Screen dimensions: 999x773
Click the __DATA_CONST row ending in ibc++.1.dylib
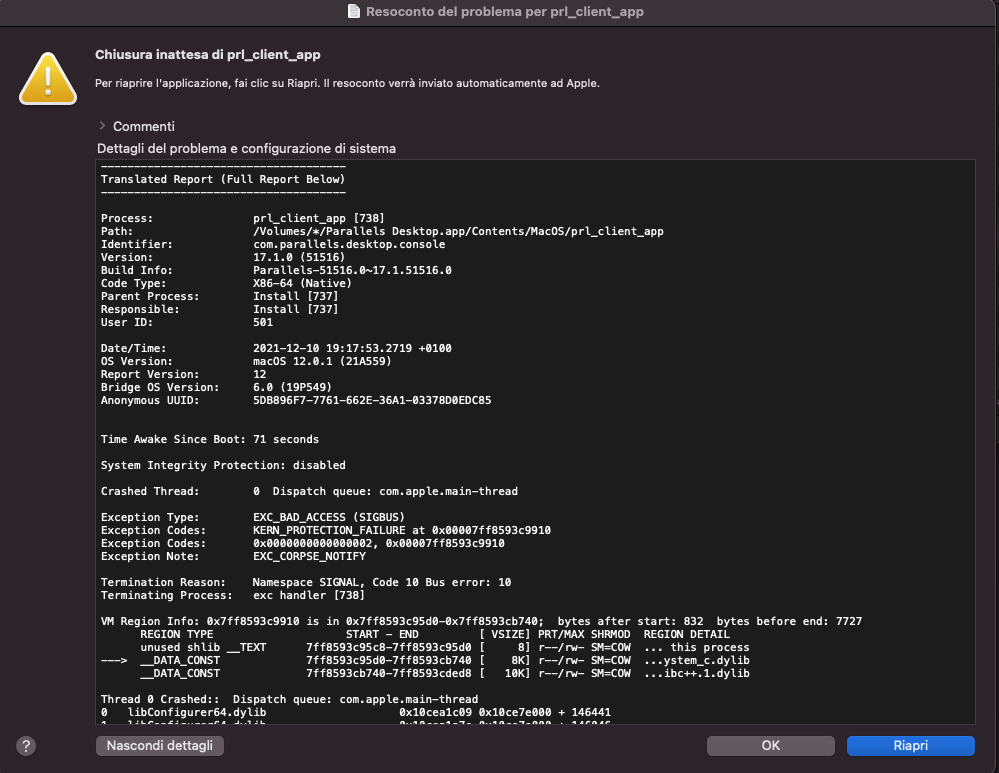(445, 674)
